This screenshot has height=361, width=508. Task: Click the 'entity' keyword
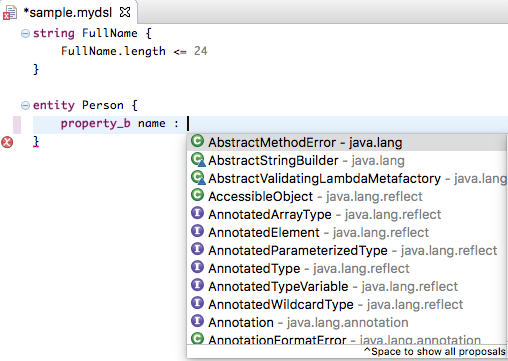coord(54,106)
